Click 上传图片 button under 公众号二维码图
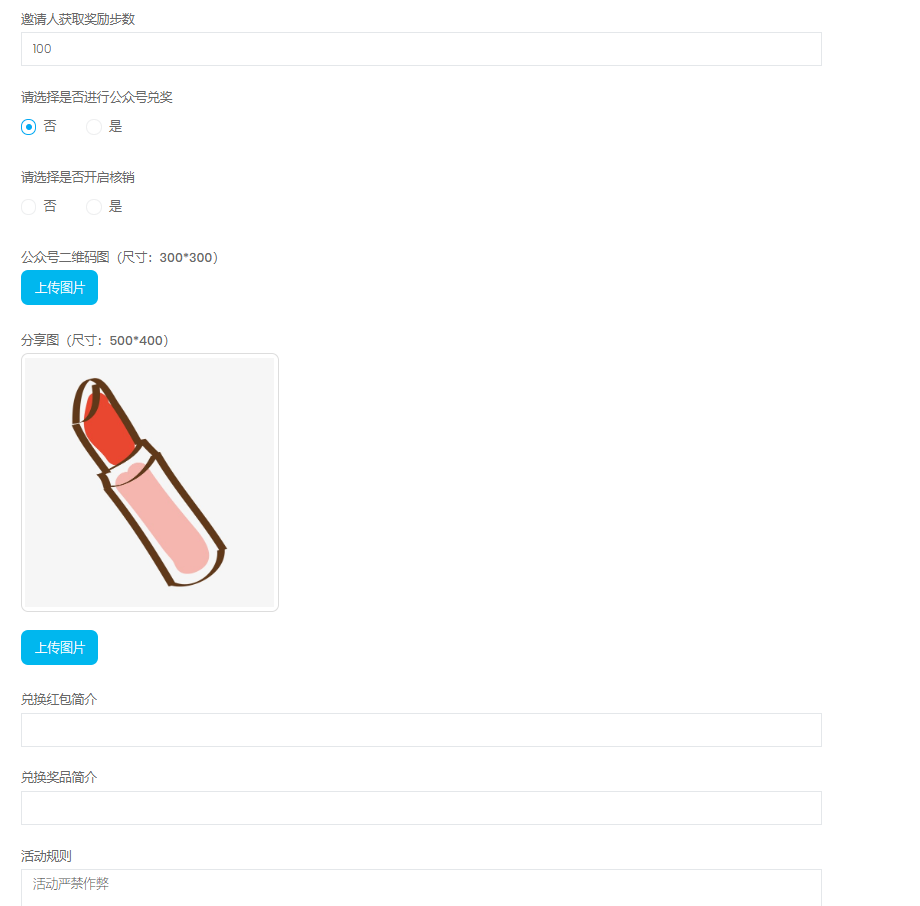The height and width of the screenshot is (906, 920). (59, 288)
